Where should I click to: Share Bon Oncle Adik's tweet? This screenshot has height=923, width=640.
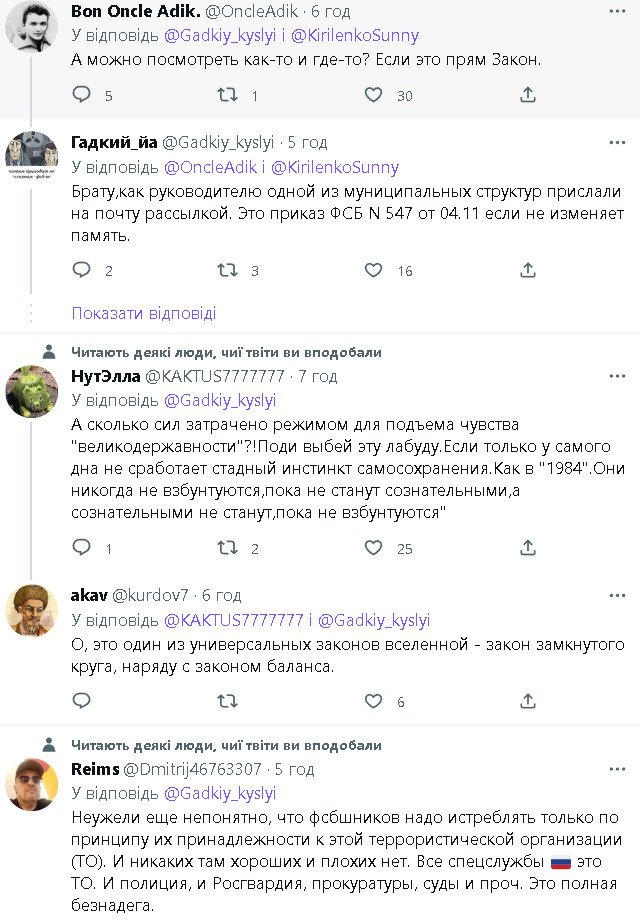click(x=528, y=96)
